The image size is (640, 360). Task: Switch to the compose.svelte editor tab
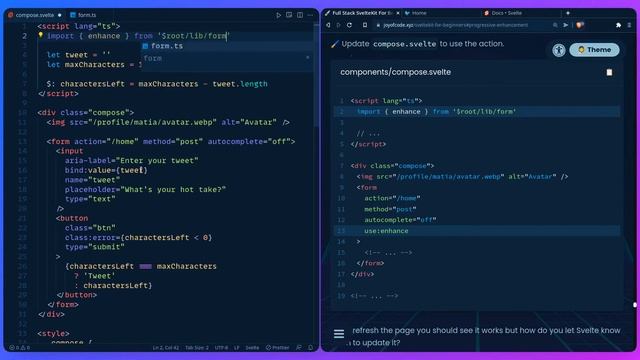[x=35, y=15]
